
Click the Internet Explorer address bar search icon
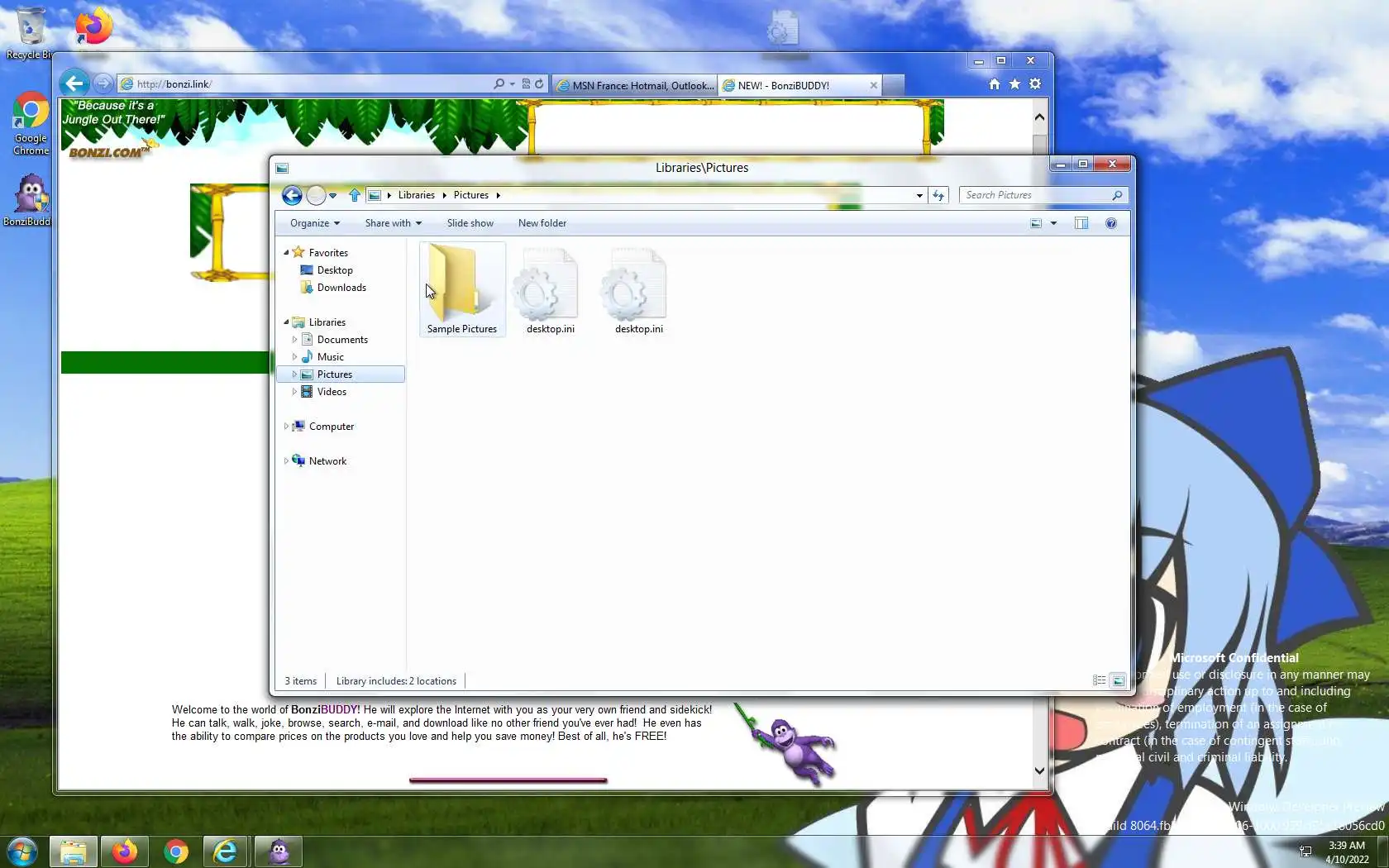tap(499, 84)
